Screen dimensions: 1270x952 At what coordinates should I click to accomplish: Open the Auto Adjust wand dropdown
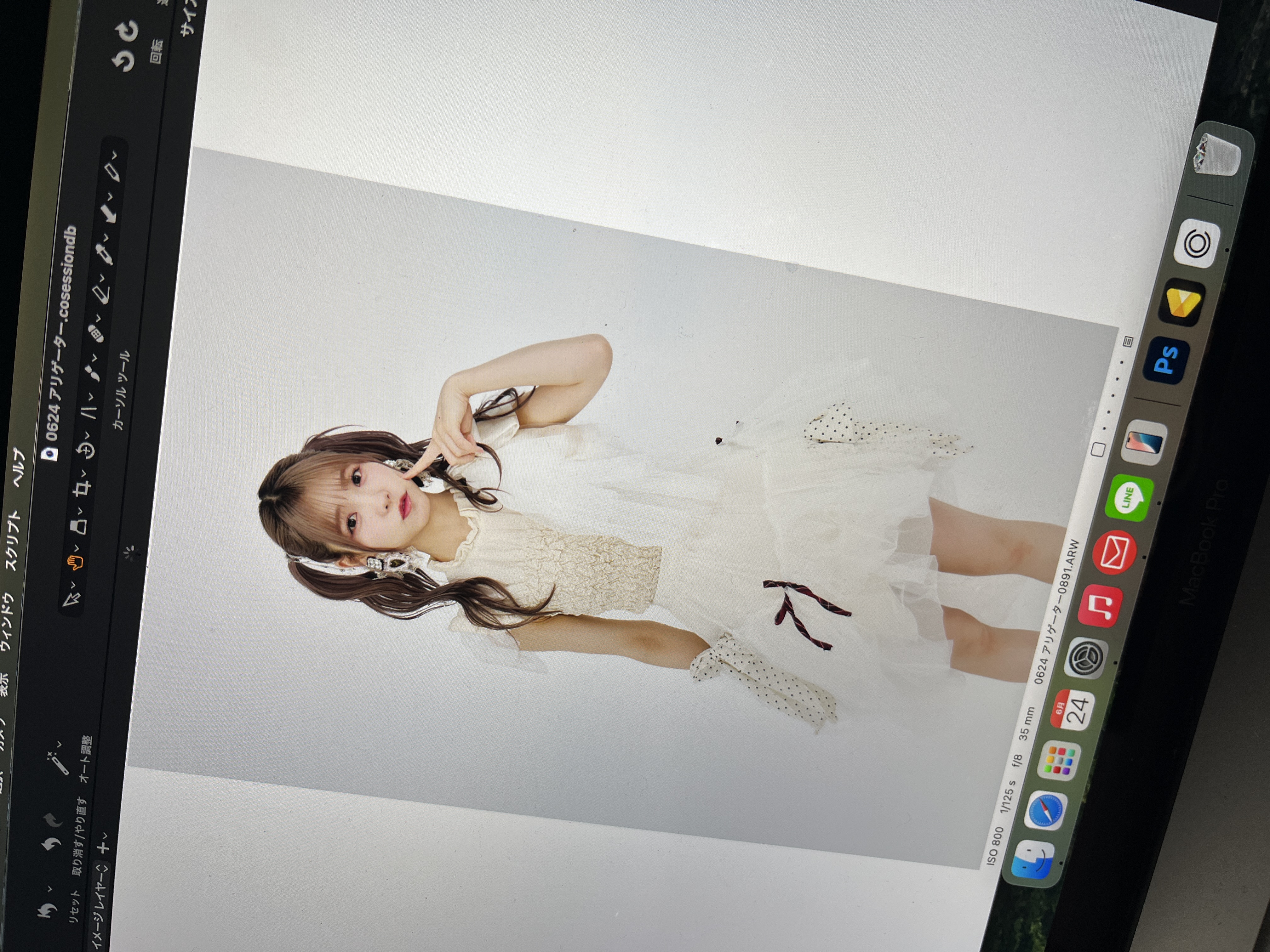[59, 745]
